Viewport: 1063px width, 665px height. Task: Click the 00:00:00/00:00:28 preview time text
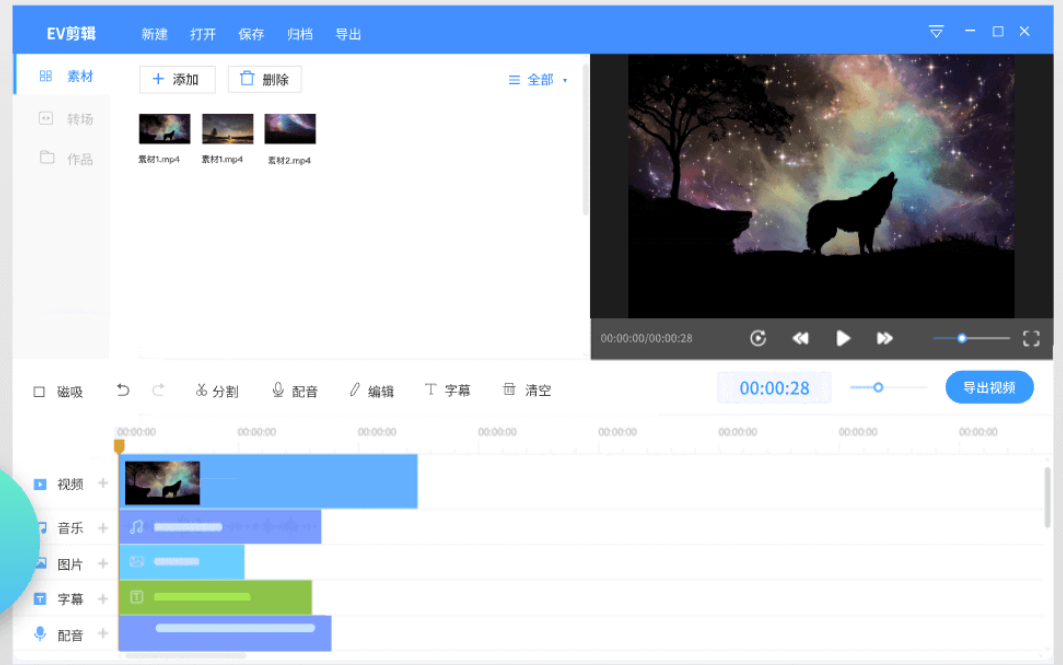(646, 338)
